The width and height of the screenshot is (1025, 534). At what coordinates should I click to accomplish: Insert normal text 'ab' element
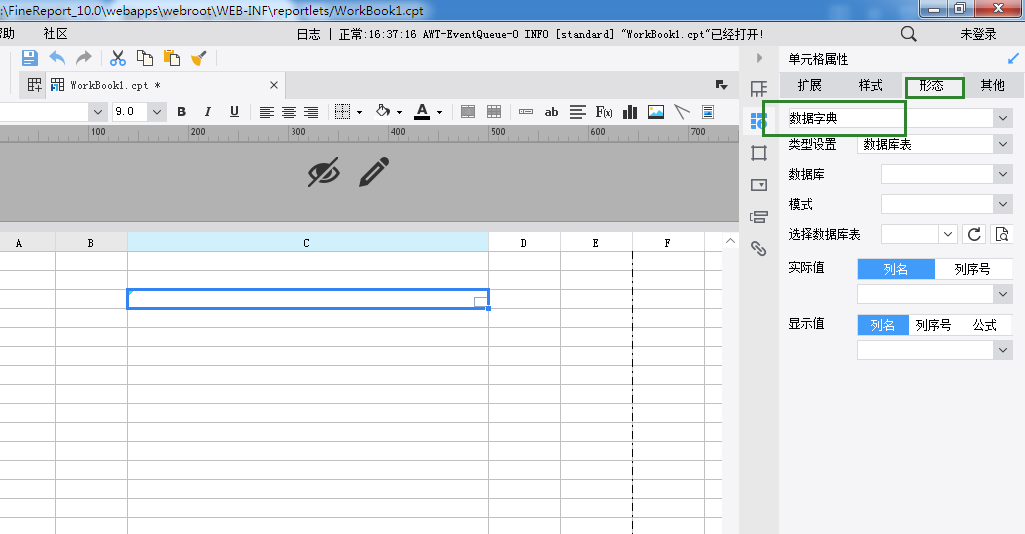pos(551,112)
